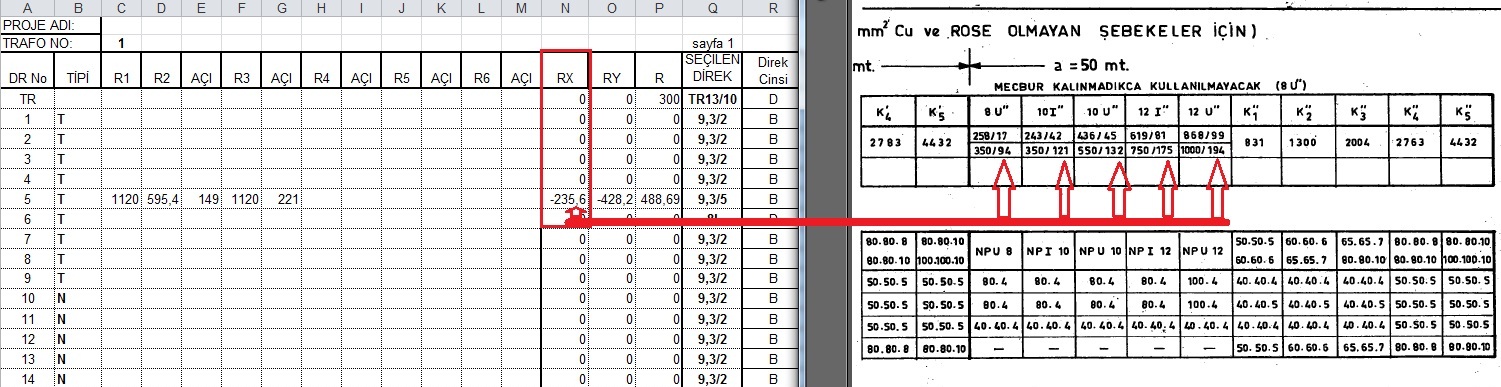Click the 149 cell
This screenshot has height=387, width=1501.
click(201, 200)
